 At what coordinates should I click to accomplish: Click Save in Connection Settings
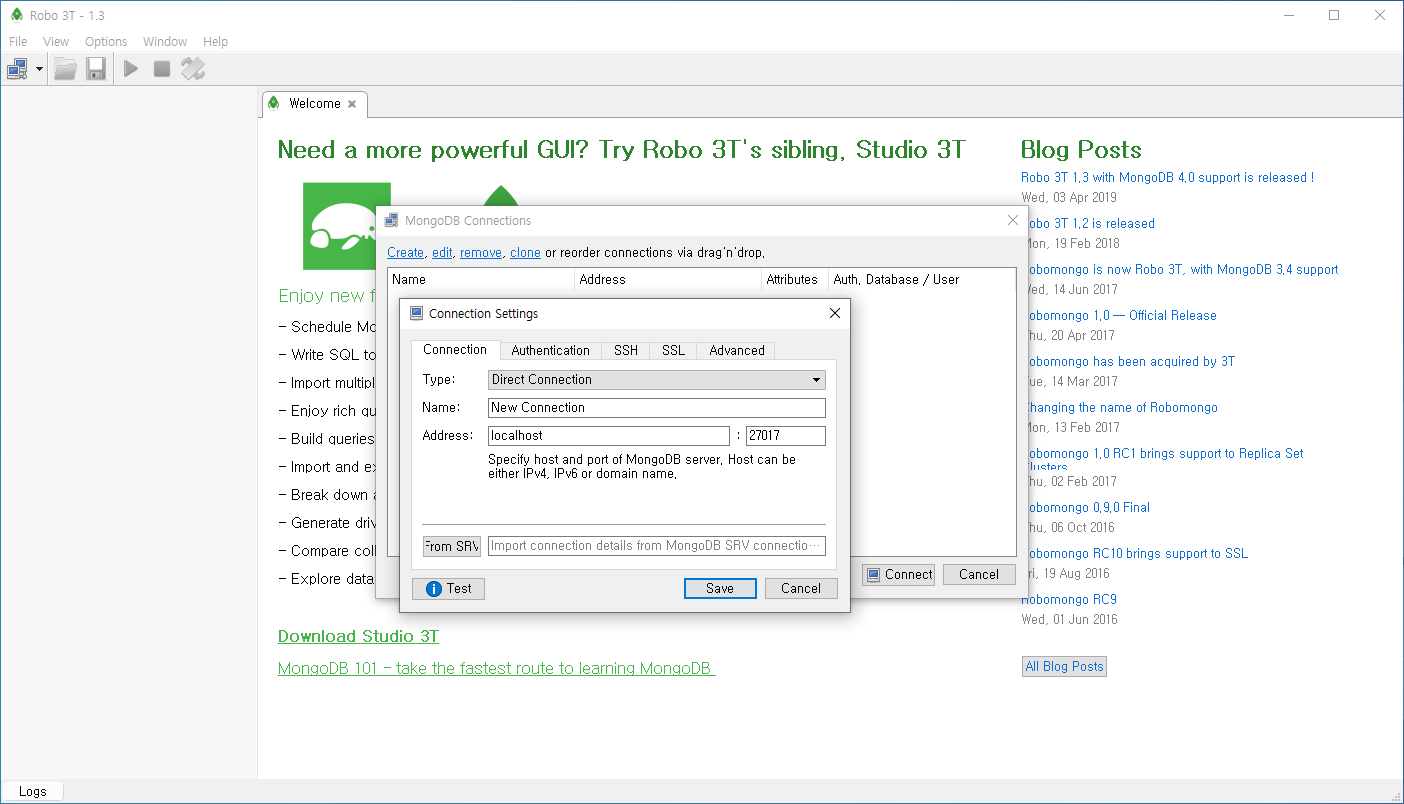pos(720,589)
